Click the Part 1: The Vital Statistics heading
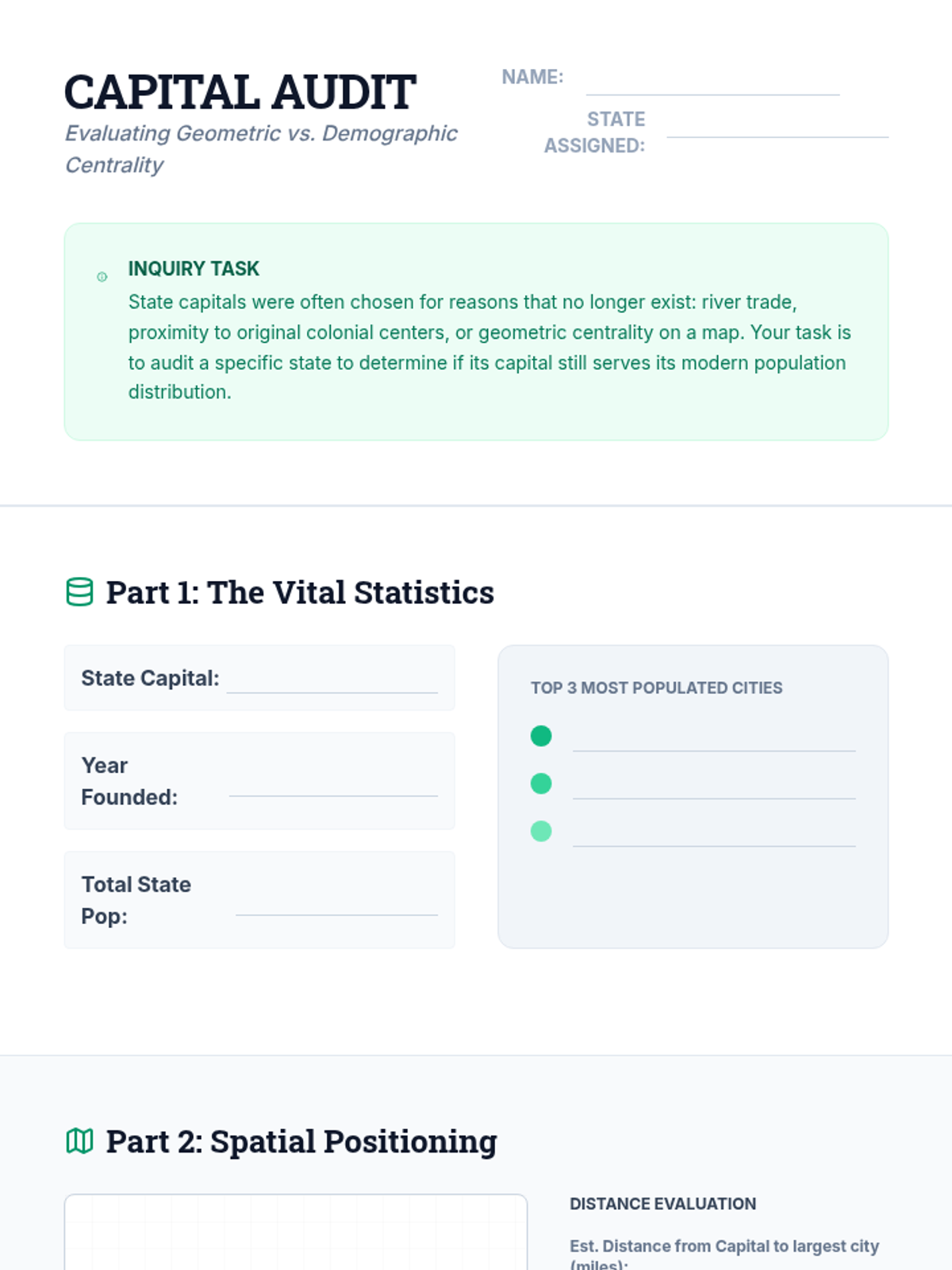Viewport: 952px width, 1270px height. tap(300, 593)
